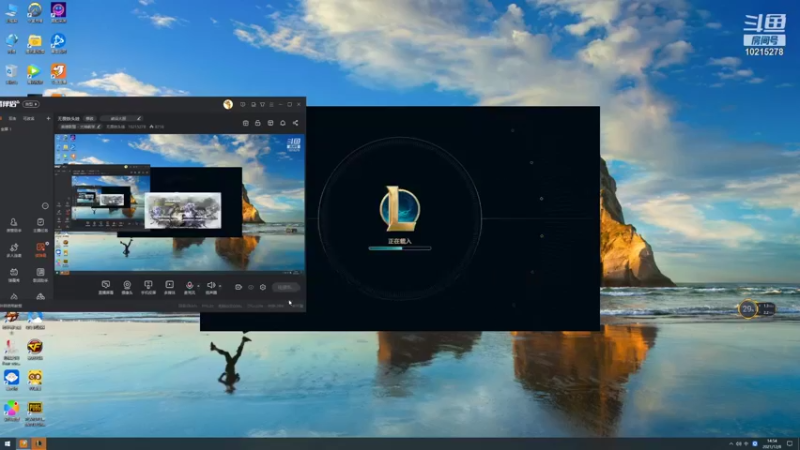800x450 pixels.
Task: Click the unlocked padlock icon in the stream header
Action: 258,123
